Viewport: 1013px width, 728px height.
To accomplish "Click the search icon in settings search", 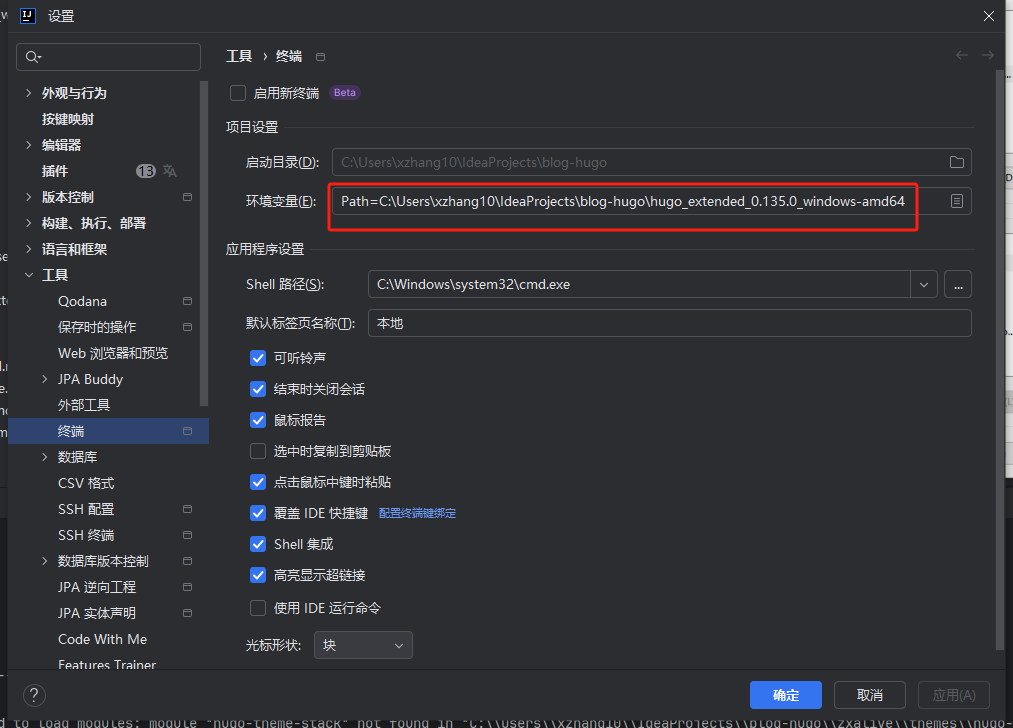I will (x=34, y=57).
